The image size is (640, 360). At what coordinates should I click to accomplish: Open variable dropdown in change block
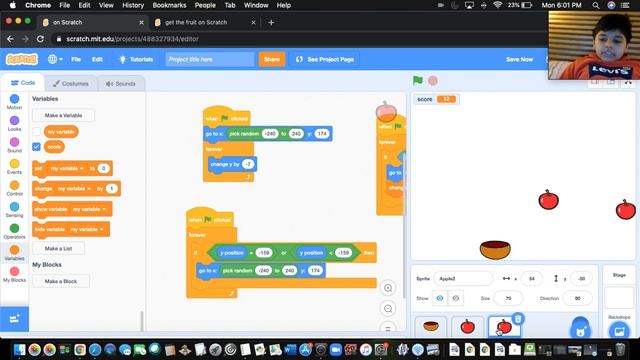(x=74, y=189)
